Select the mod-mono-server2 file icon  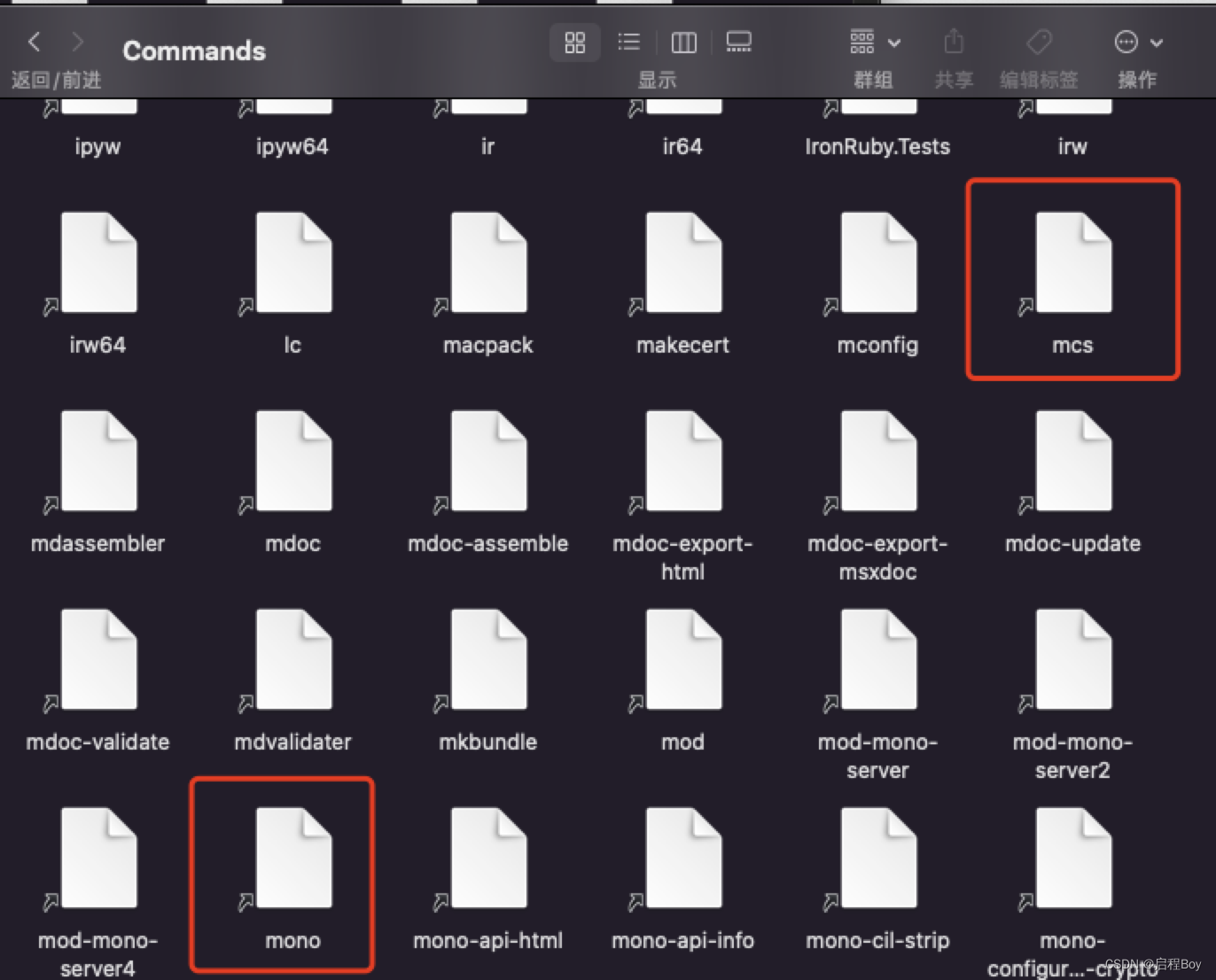(x=1073, y=659)
